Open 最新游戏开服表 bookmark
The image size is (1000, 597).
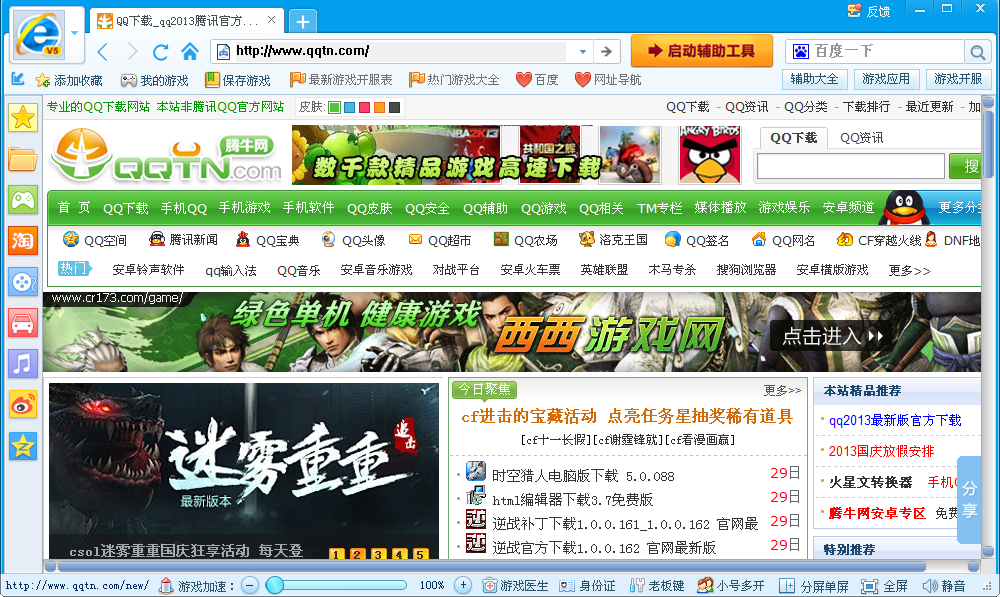[x=341, y=80]
